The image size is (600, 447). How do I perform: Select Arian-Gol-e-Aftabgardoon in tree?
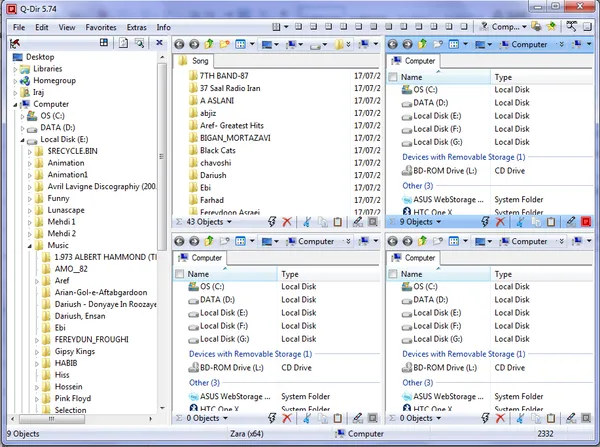(x=101, y=292)
